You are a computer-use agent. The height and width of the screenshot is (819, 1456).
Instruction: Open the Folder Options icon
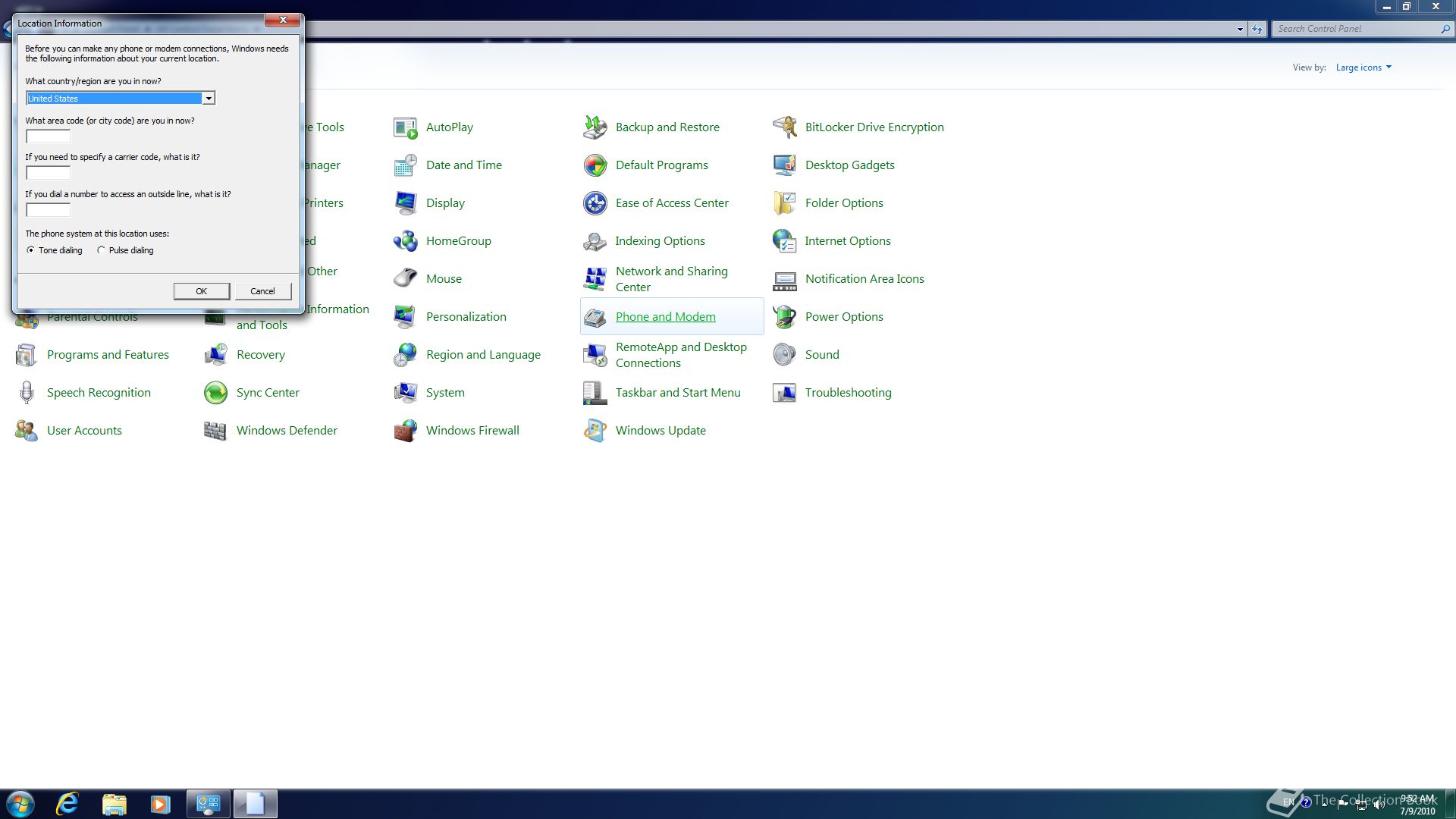784,203
